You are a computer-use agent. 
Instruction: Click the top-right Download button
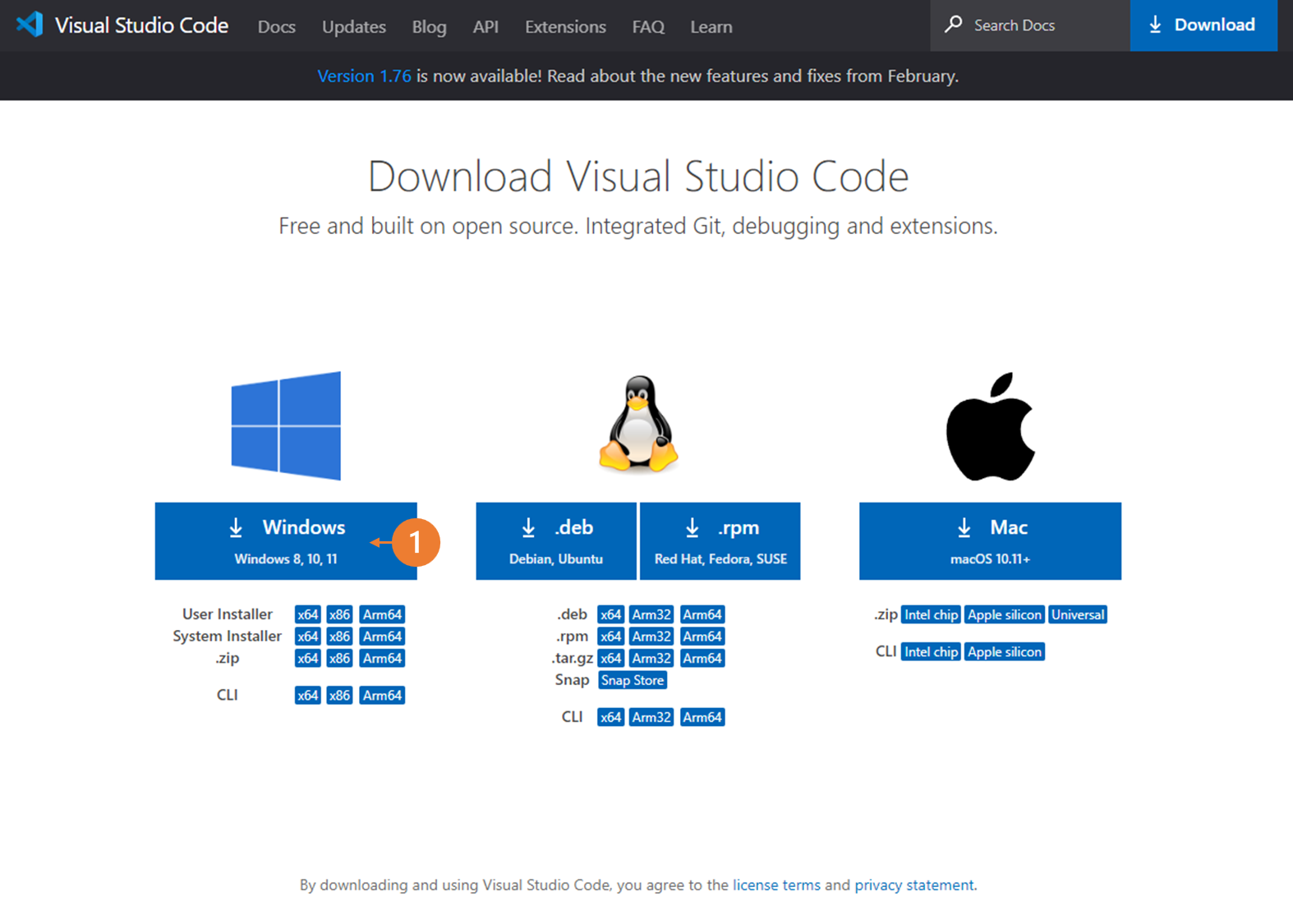[x=1203, y=25]
